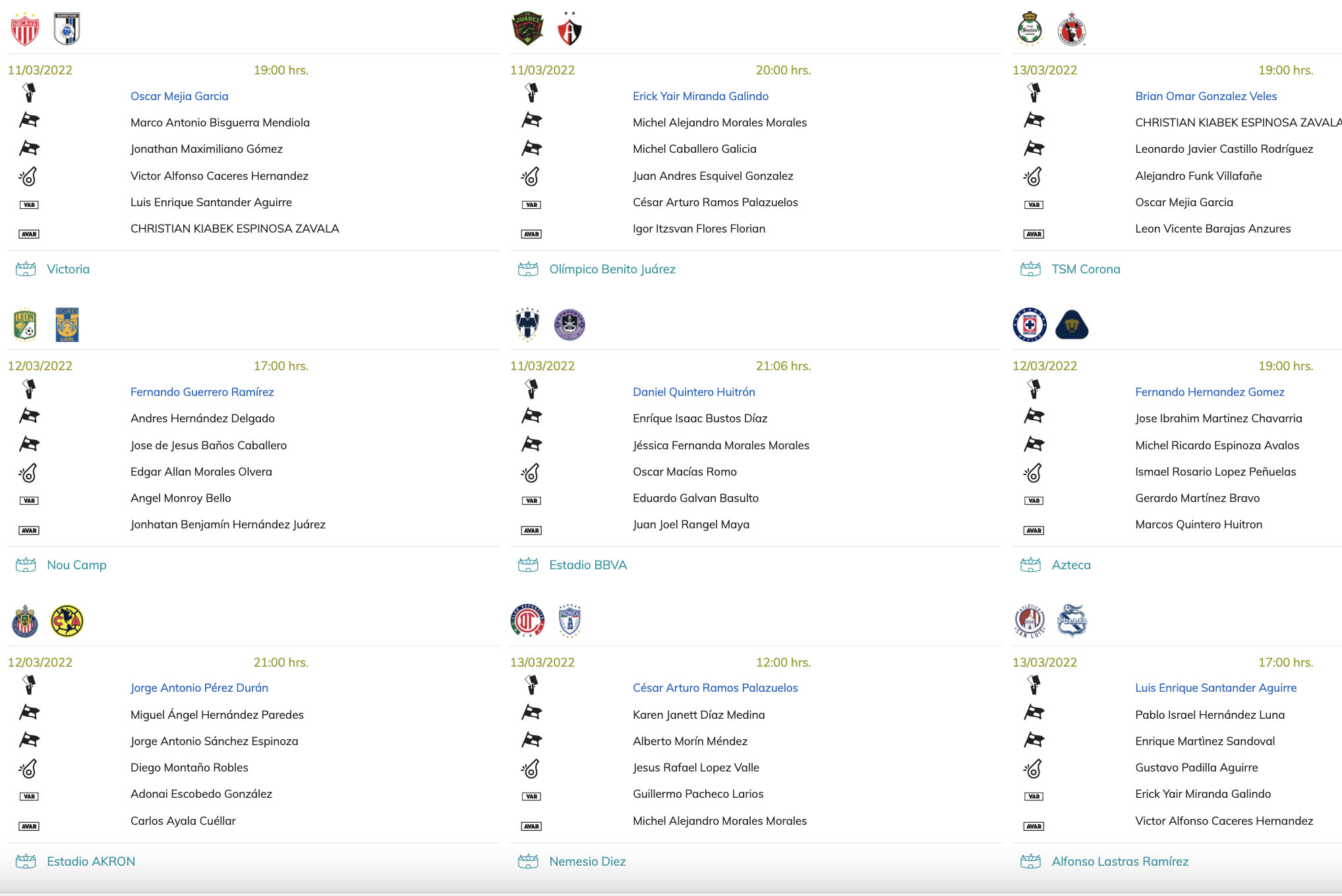This screenshot has width=1342, height=896.
Task: Click the Querétaro team crest
Action: point(67,29)
